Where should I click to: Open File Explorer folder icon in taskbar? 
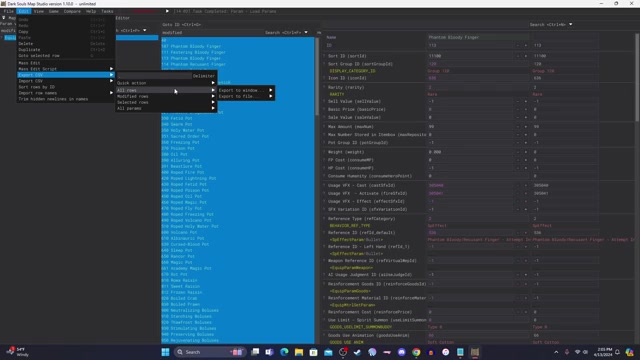(x=299, y=352)
